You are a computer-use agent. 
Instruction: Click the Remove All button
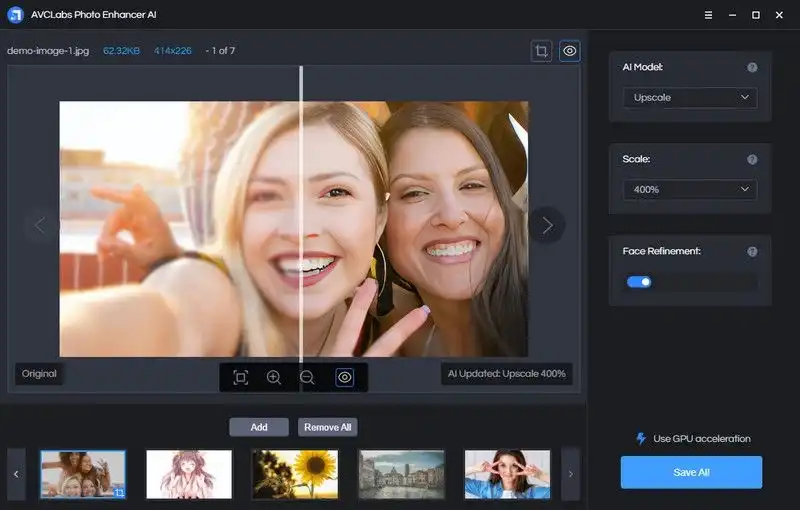[328, 427]
